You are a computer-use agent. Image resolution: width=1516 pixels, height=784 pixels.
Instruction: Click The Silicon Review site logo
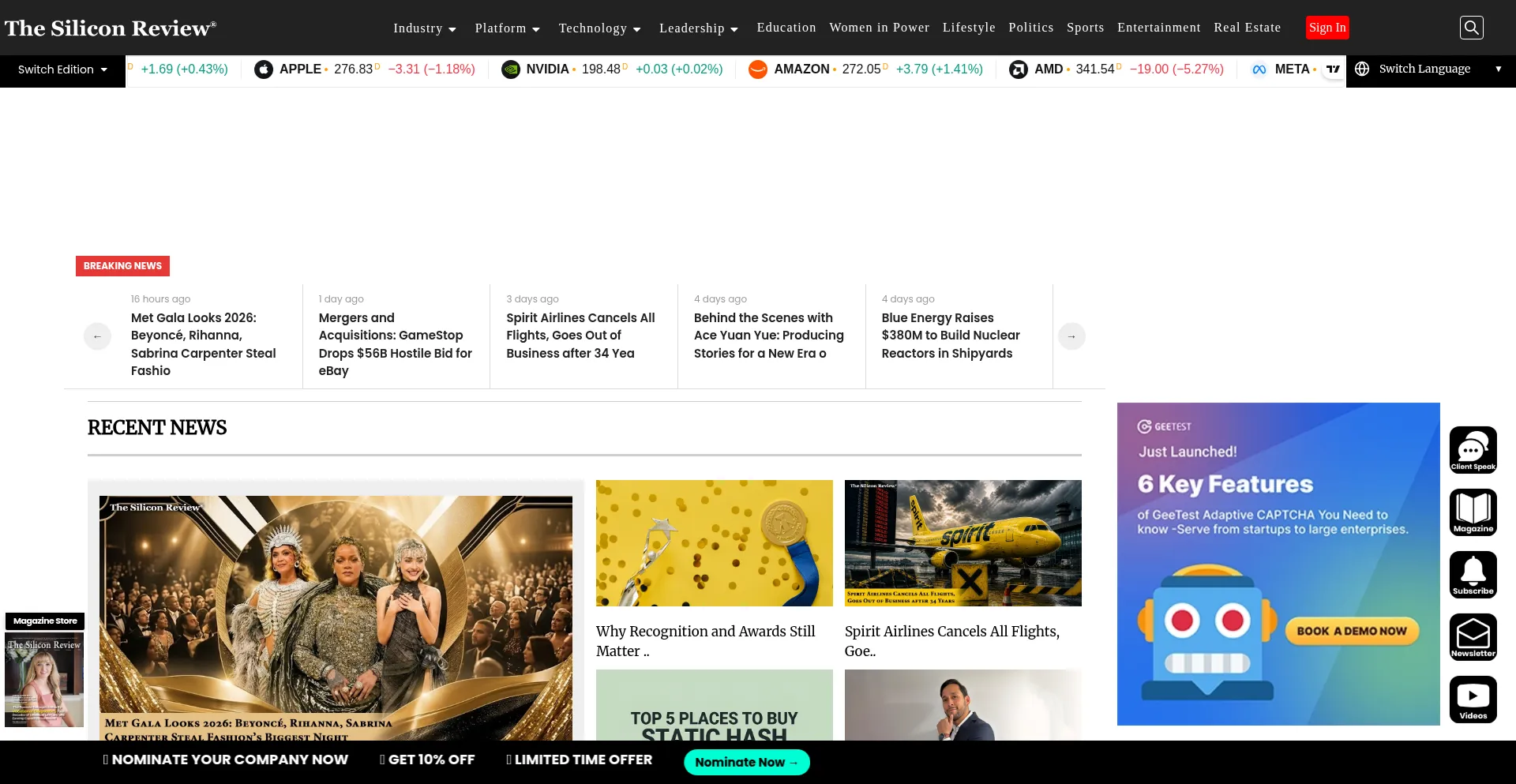click(x=111, y=28)
